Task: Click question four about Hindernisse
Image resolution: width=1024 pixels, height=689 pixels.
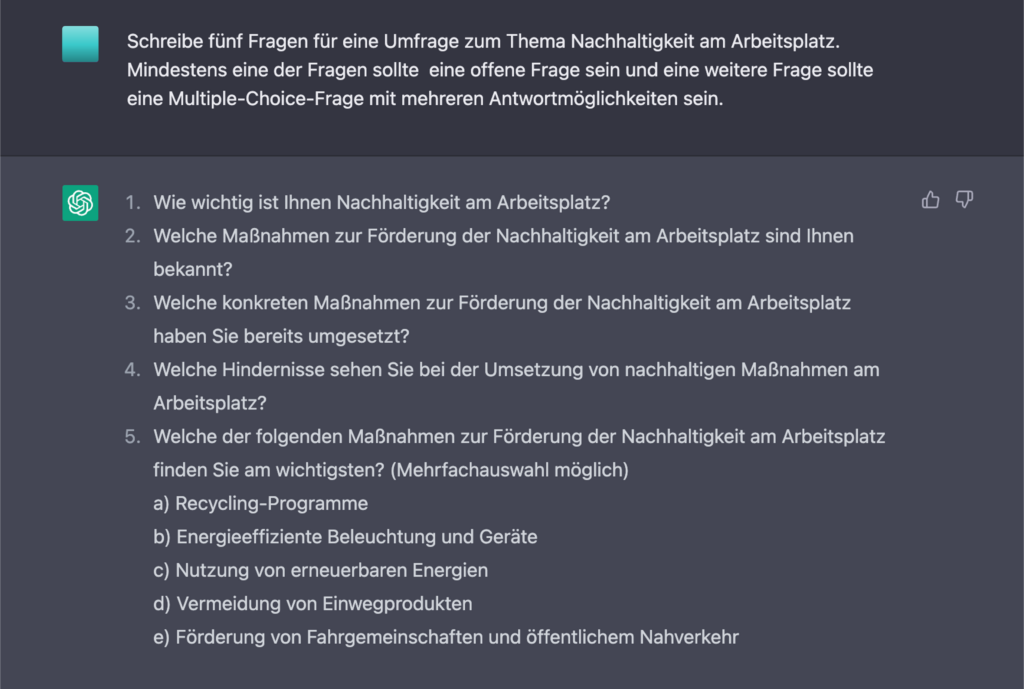Action: (x=517, y=386)
